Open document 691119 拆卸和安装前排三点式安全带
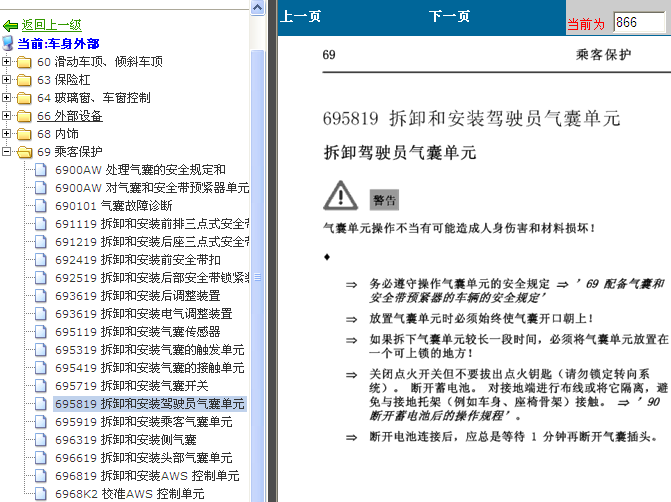Screen dimensions: 671x502 152,224
